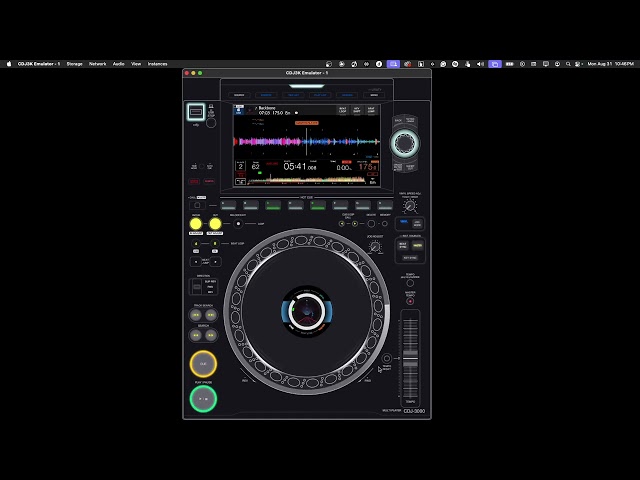Click the BACK button above rotary selector
The image size is (640, 480).
(398, 120)
